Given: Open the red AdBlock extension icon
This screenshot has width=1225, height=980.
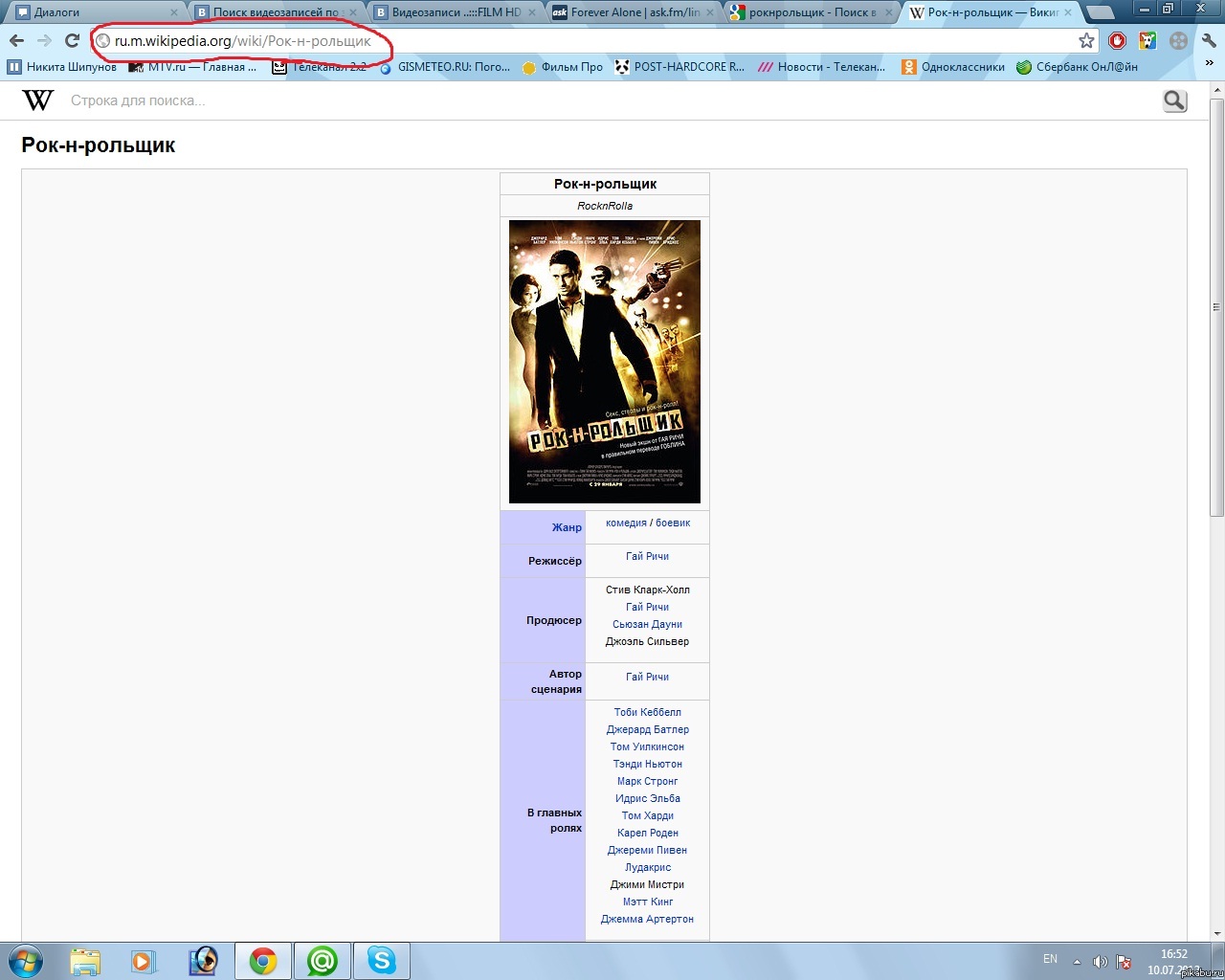Looking at the screenshot, I should pyautogui.click(x=1117, y=40).
